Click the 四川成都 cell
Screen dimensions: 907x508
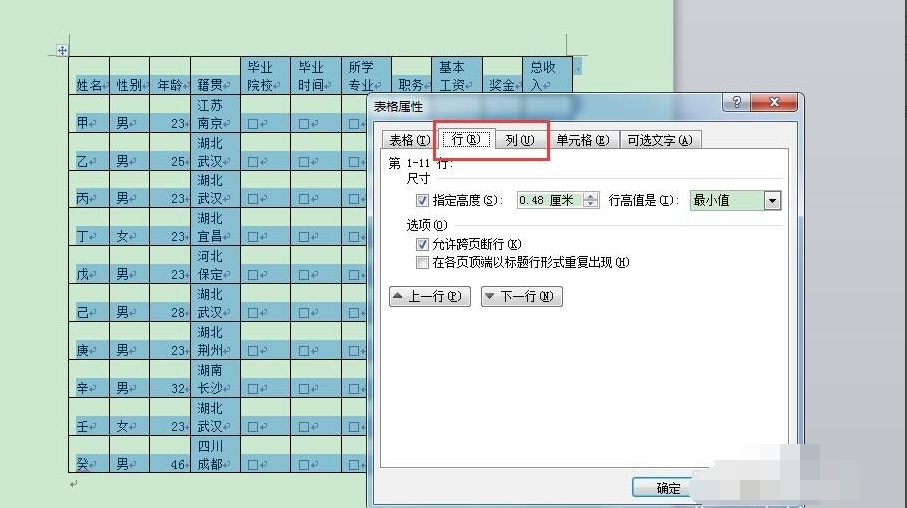click(215, 454)
